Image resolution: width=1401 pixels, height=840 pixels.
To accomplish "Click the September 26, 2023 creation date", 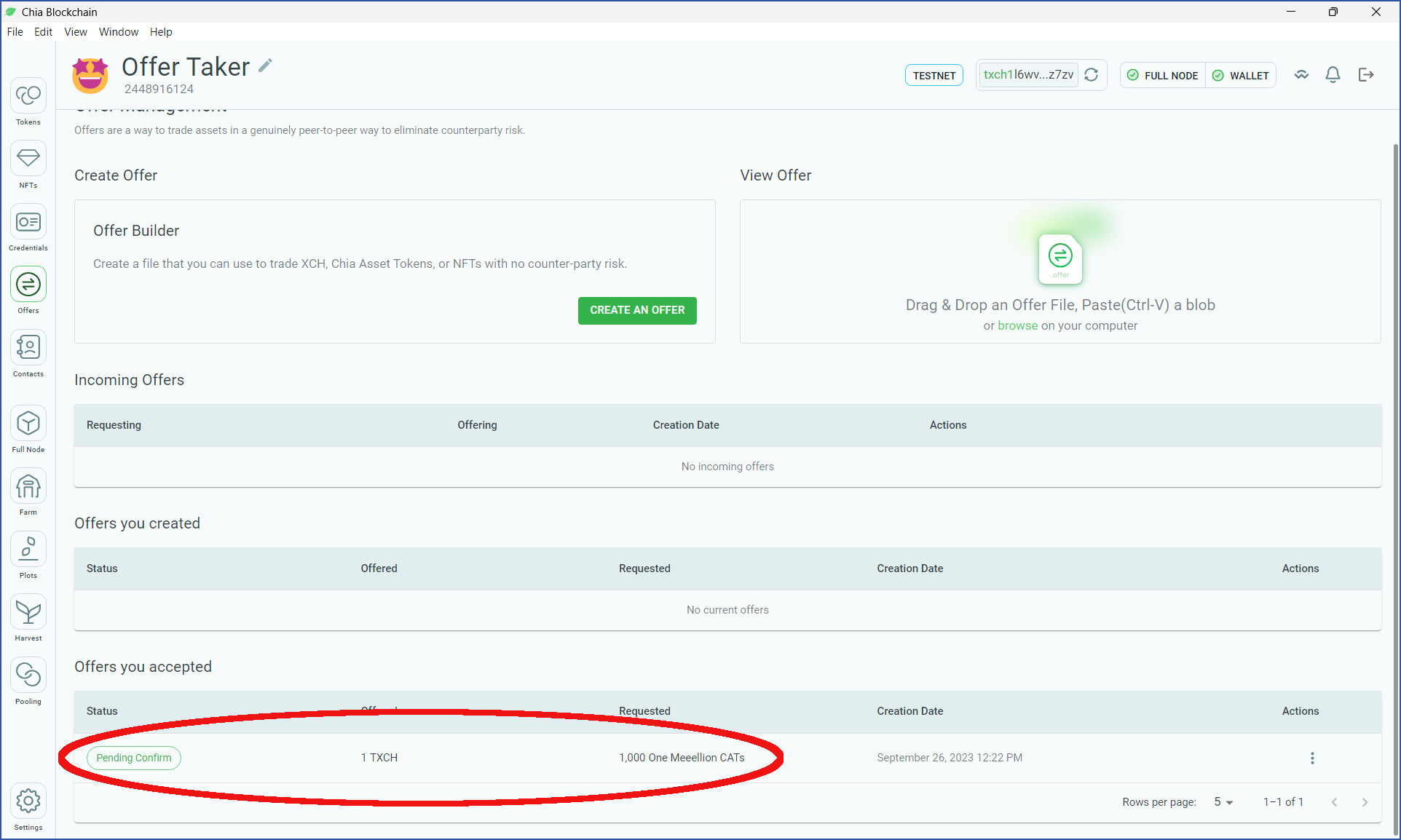I will [x=950, y=758].
